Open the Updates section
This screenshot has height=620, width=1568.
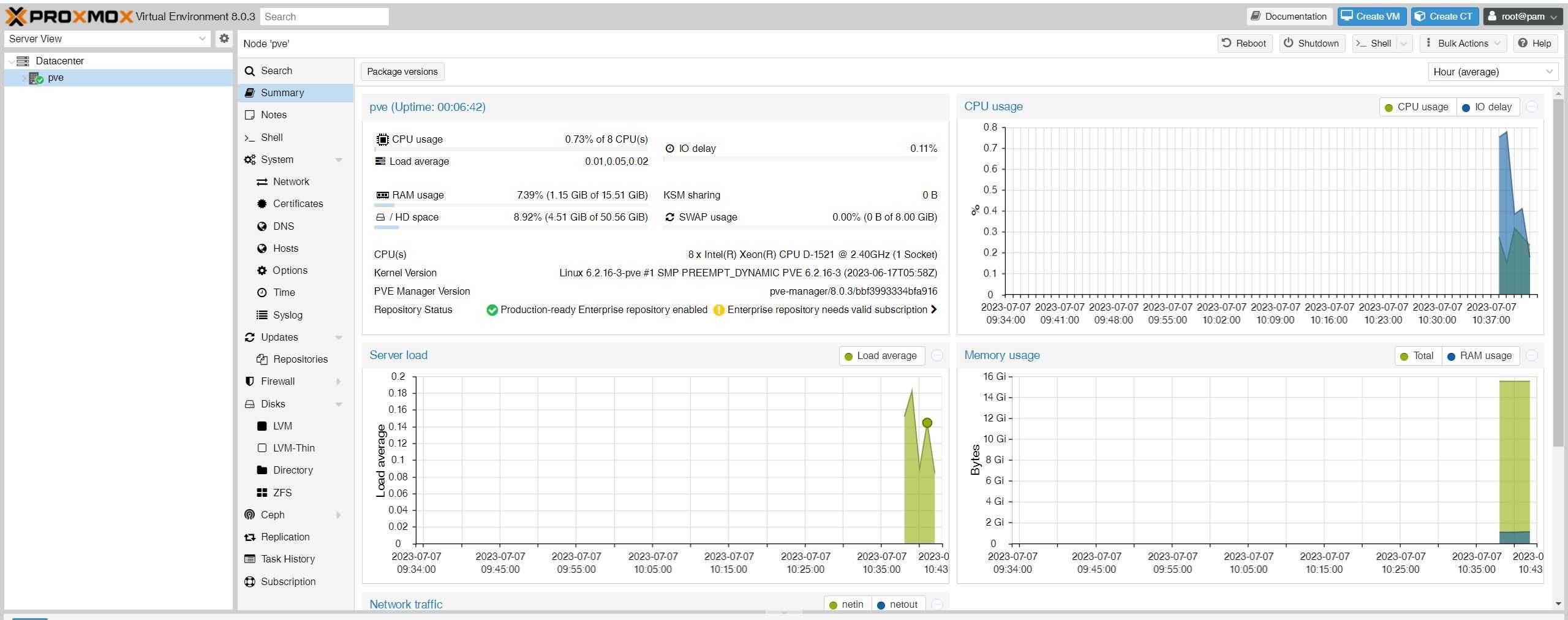295,338
